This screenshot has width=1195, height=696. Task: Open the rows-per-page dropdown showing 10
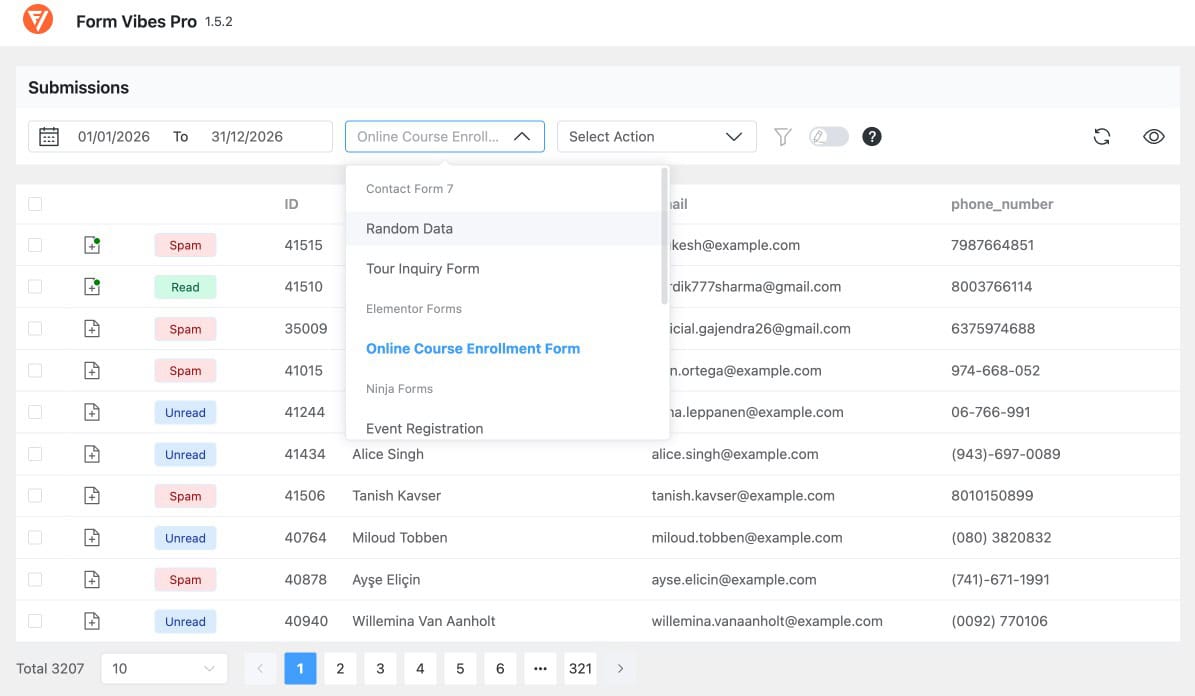pyautogui.click(x=164, y=669)
